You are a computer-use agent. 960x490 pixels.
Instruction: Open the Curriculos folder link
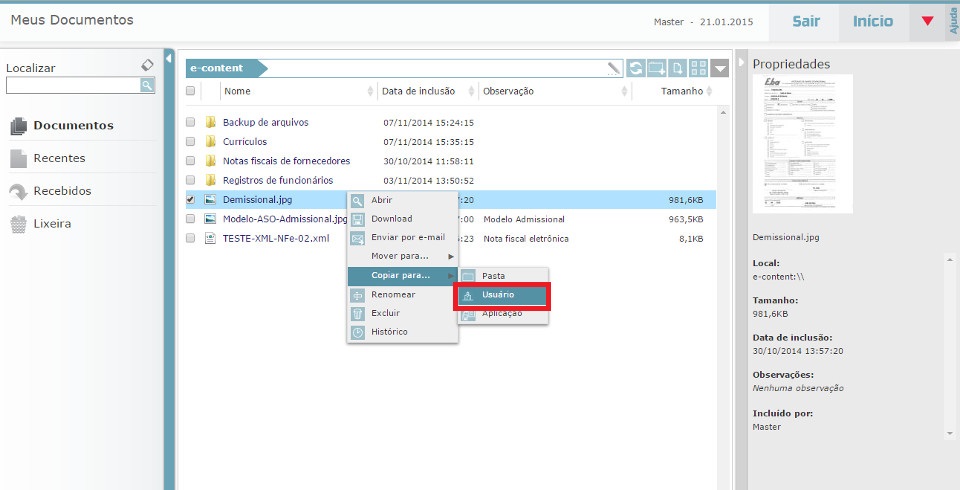(x=244, y=142)
